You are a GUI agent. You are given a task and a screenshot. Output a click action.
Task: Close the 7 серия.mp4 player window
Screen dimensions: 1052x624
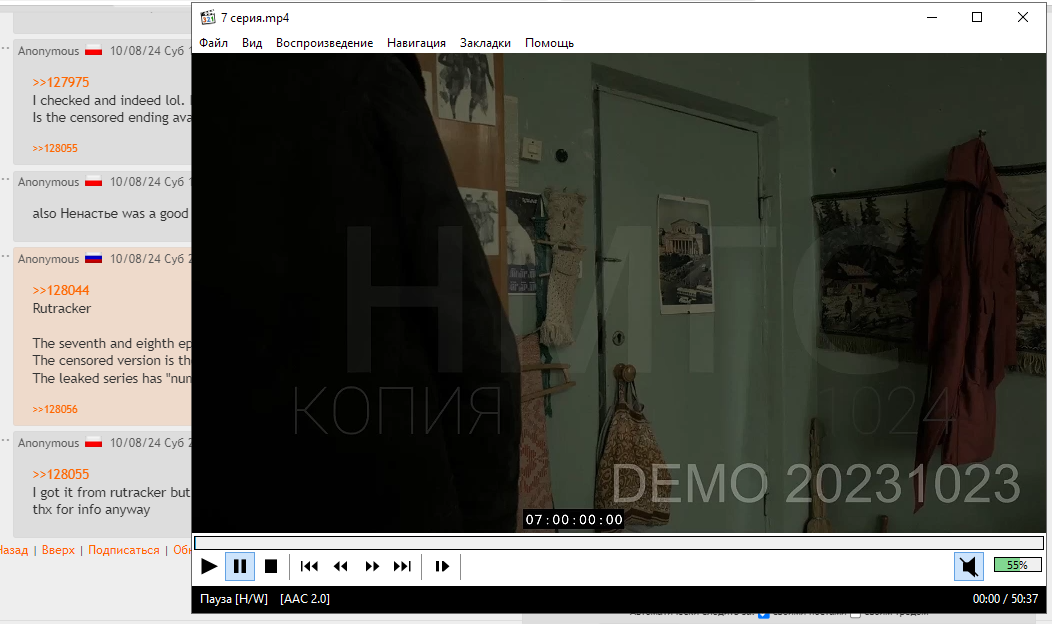pos(1022,17)
